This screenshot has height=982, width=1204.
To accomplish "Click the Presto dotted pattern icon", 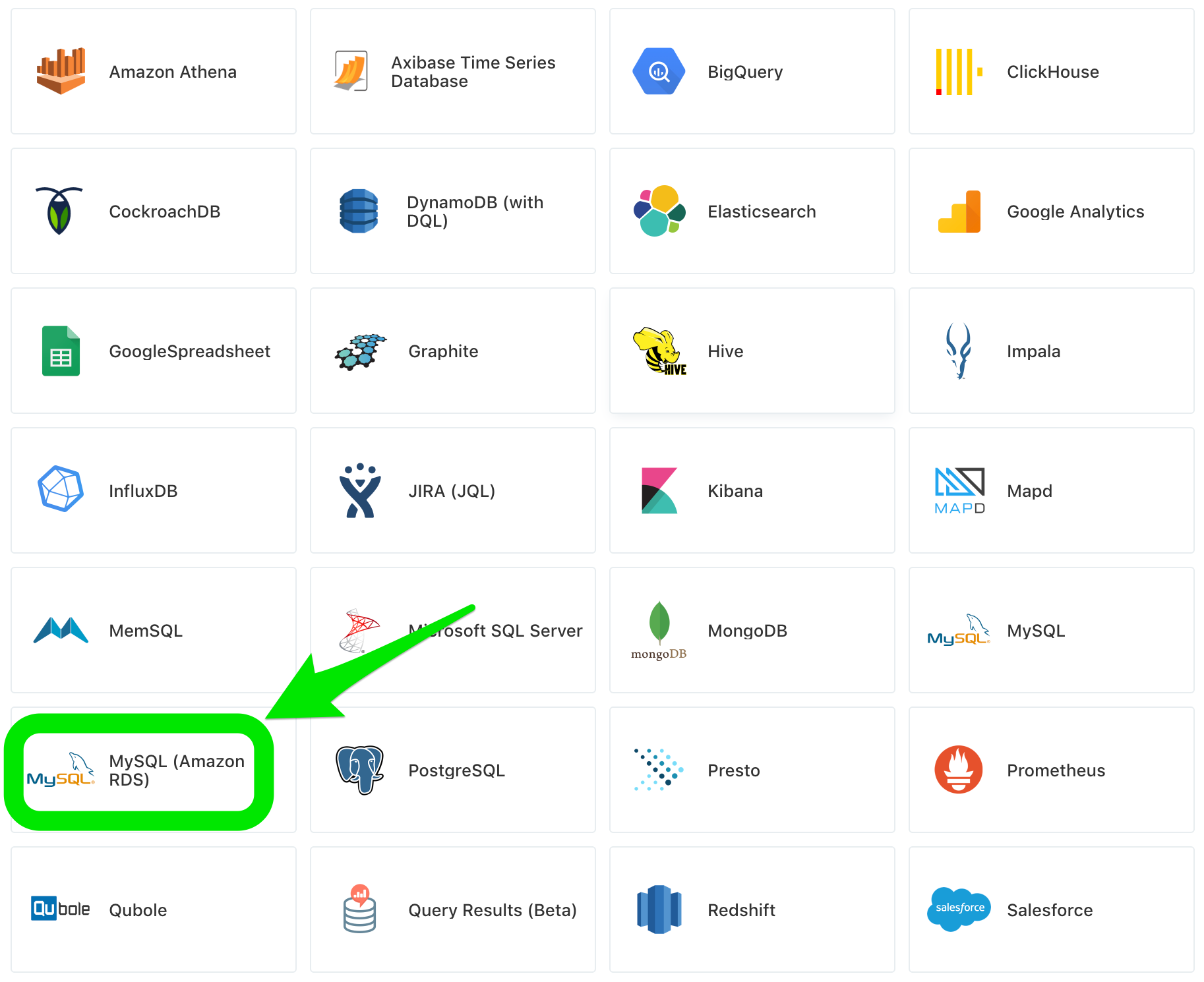I will point(659,770).
